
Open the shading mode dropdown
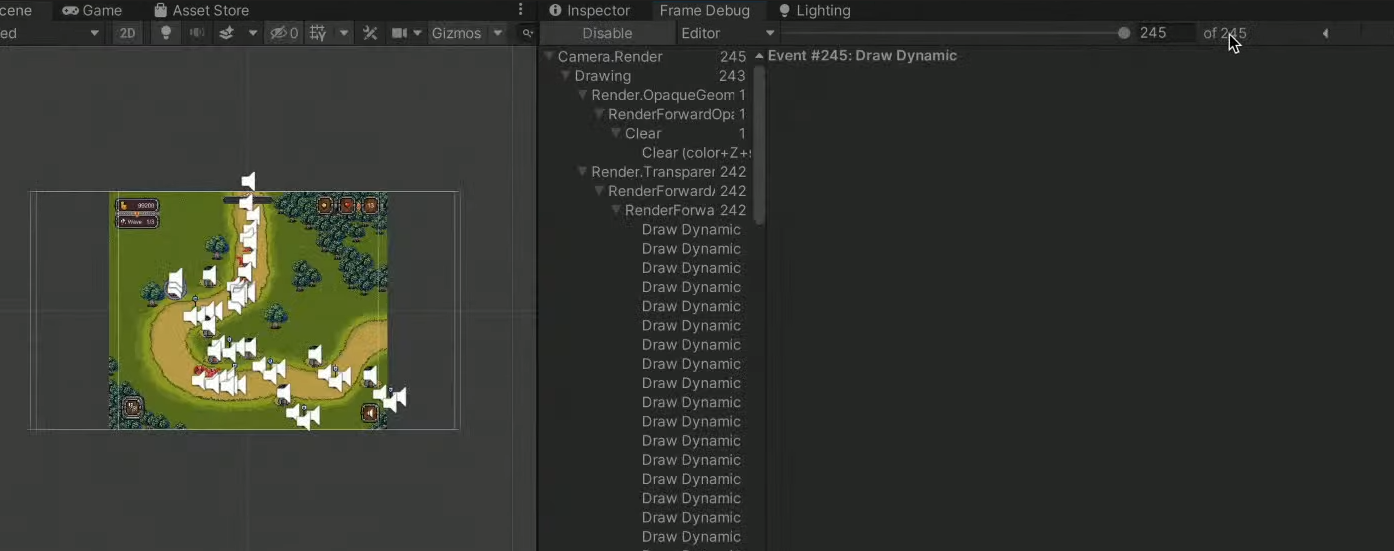pos(51,33)
